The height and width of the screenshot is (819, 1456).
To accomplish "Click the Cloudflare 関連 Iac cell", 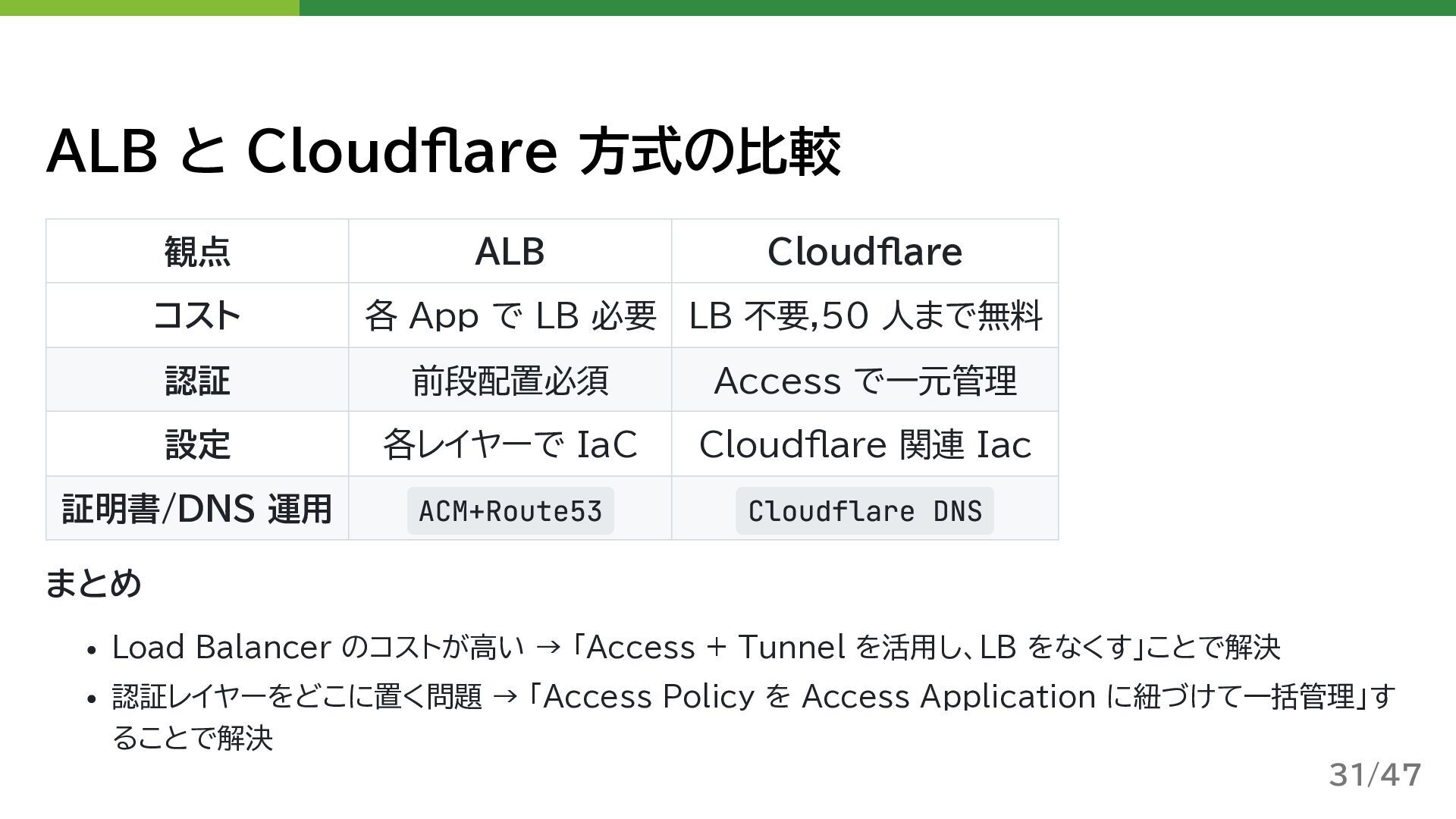I will [x=864, y=444].
